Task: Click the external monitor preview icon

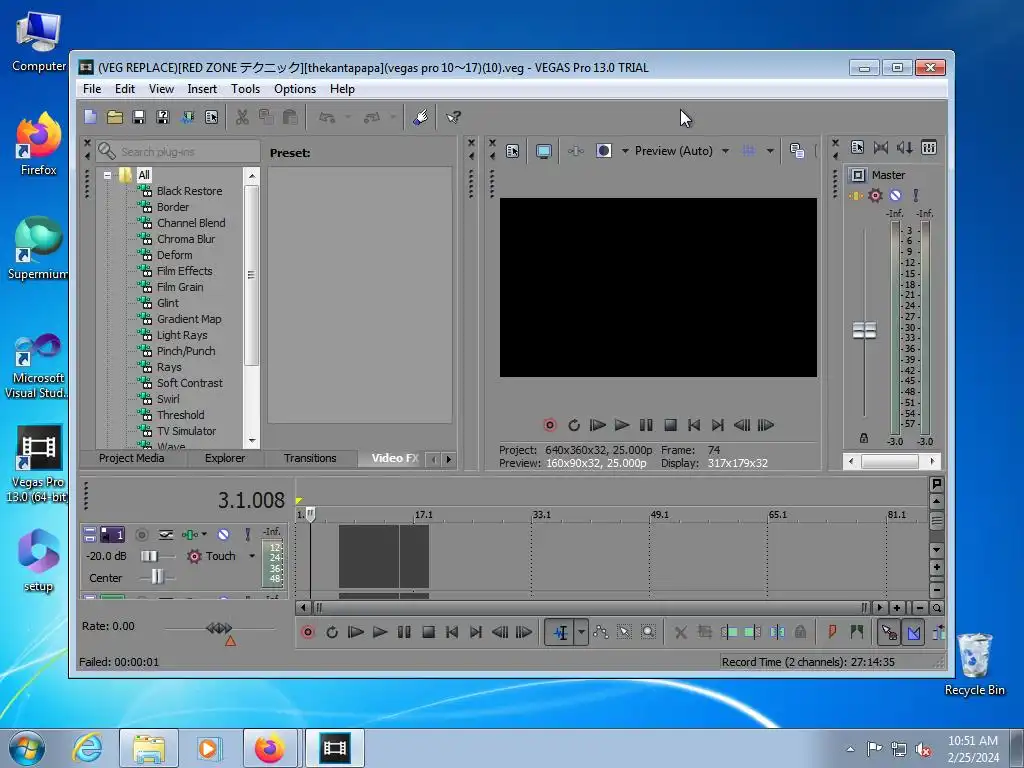Action: point(543,152)
